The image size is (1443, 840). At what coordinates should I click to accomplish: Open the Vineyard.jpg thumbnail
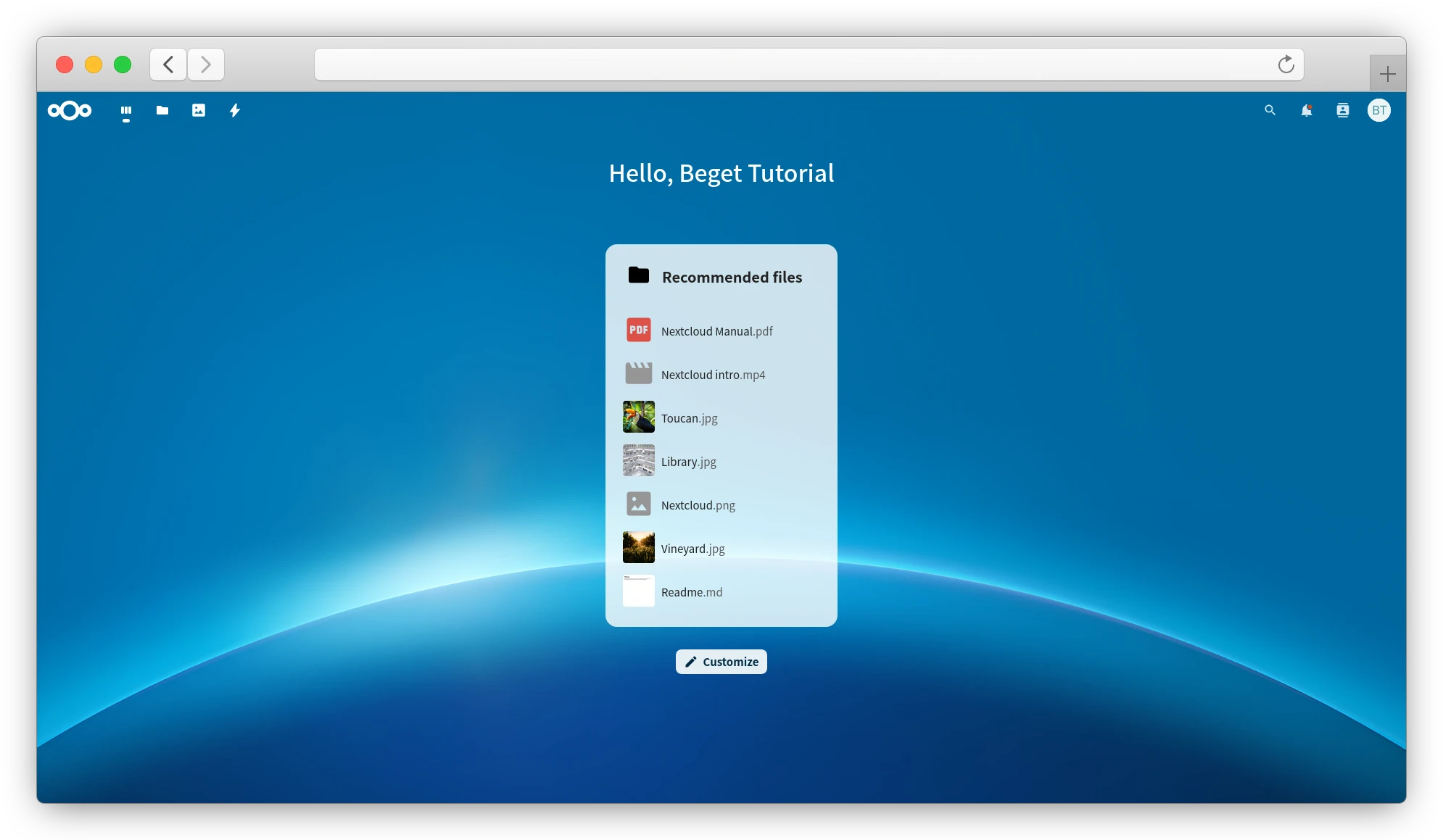638,548
